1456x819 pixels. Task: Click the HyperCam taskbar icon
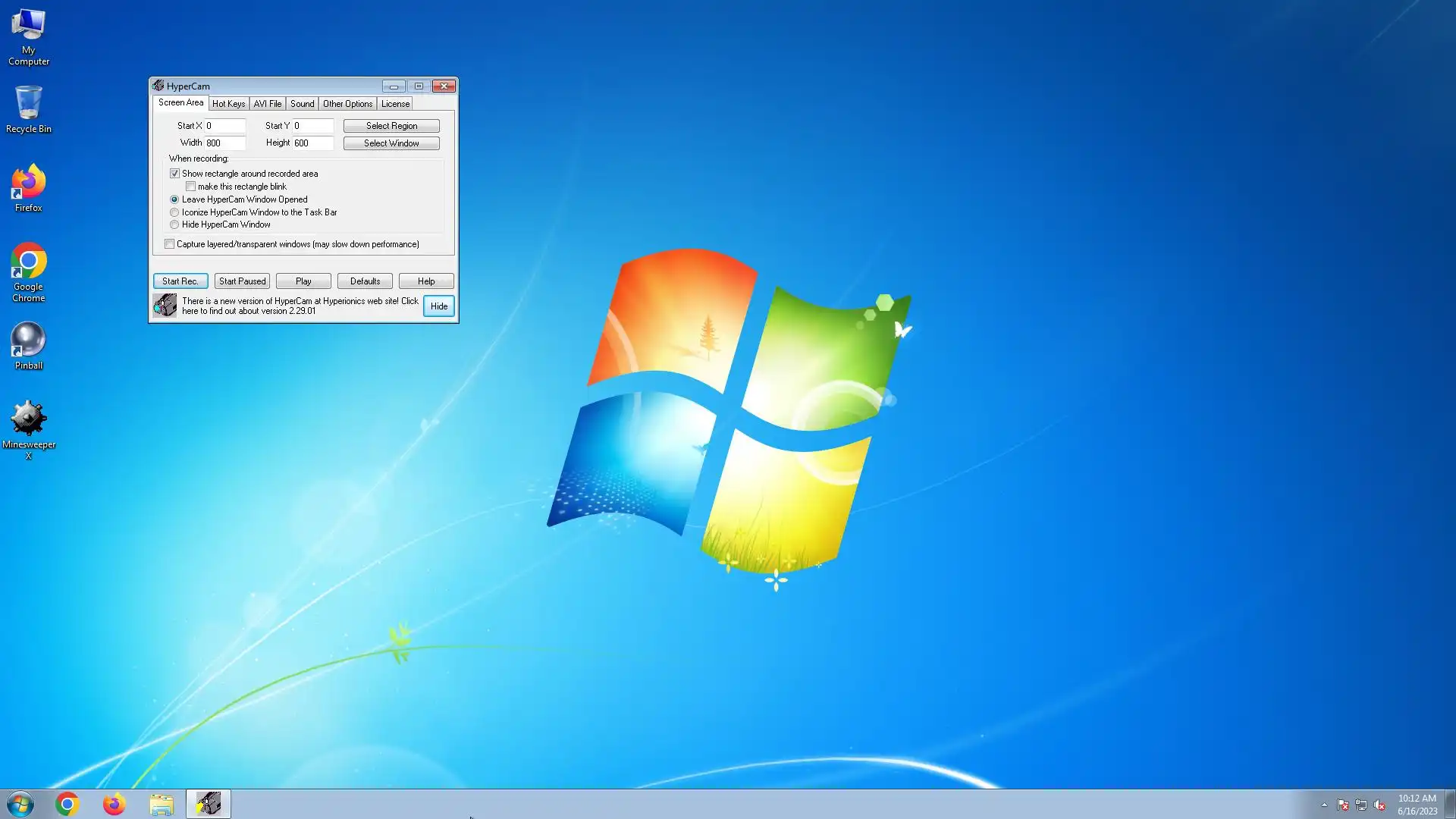click(x=209, y=804)
